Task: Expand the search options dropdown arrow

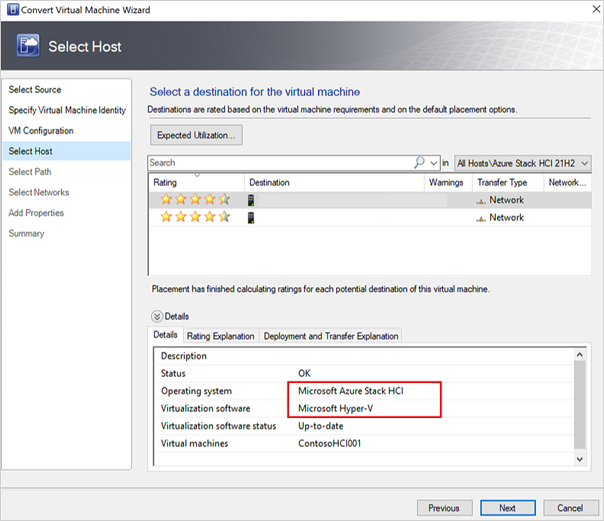Action: tap(432, 162)
